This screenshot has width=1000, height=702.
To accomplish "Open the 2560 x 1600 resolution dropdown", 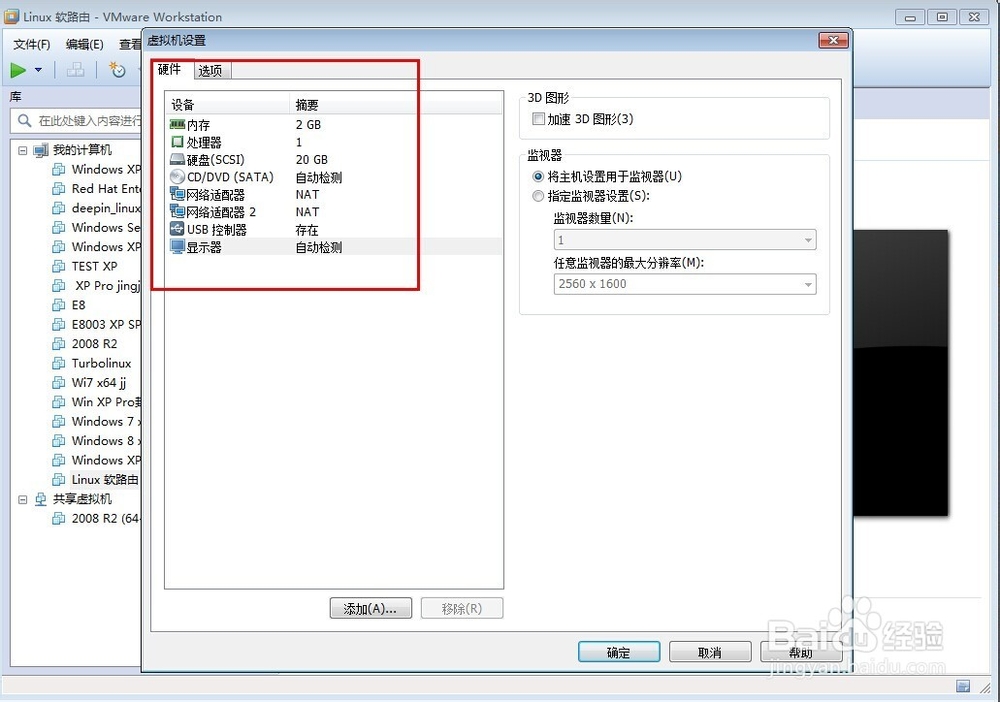I will click(x=685, y=284).
